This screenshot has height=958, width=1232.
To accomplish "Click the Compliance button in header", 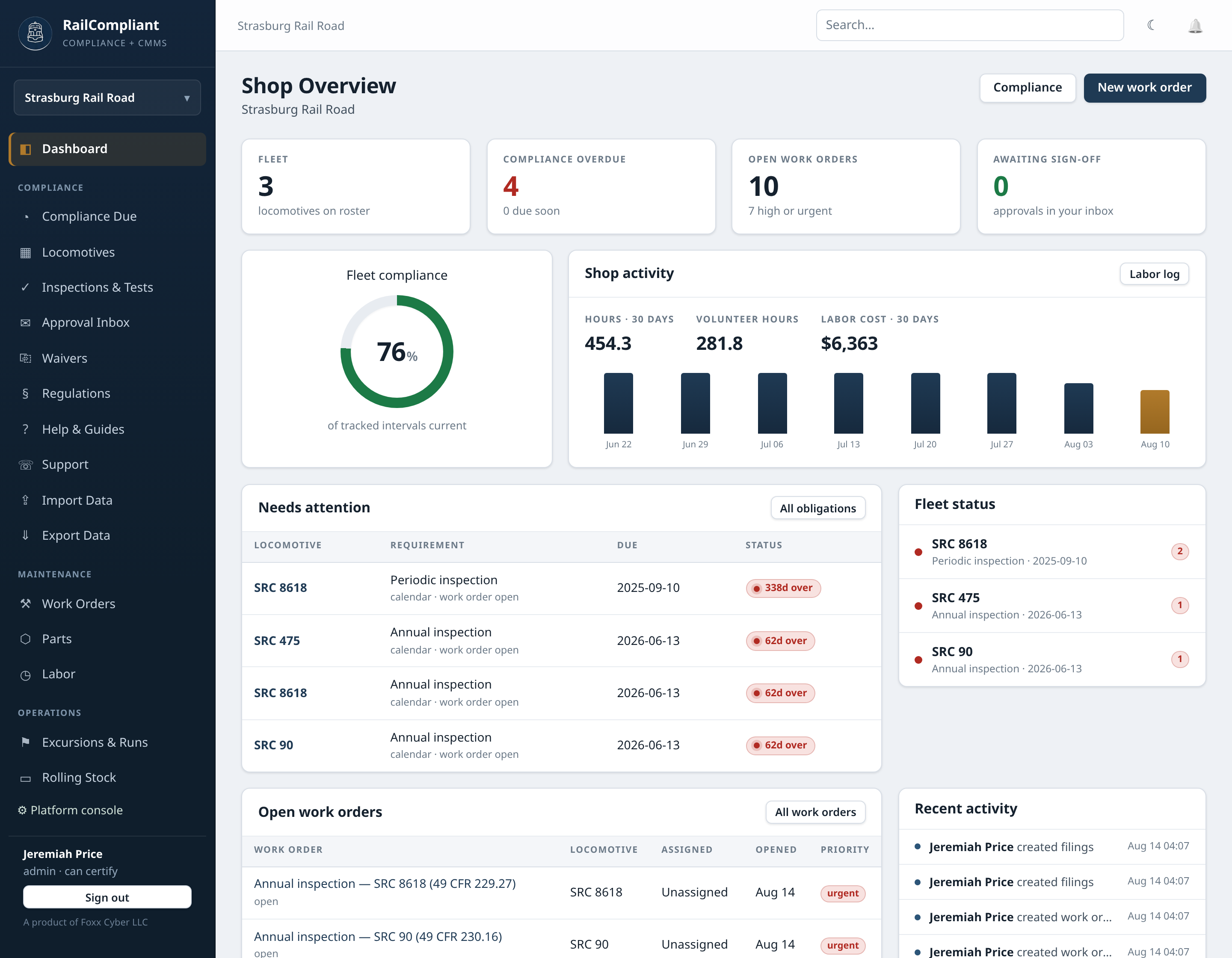I will coord(1027,88).
